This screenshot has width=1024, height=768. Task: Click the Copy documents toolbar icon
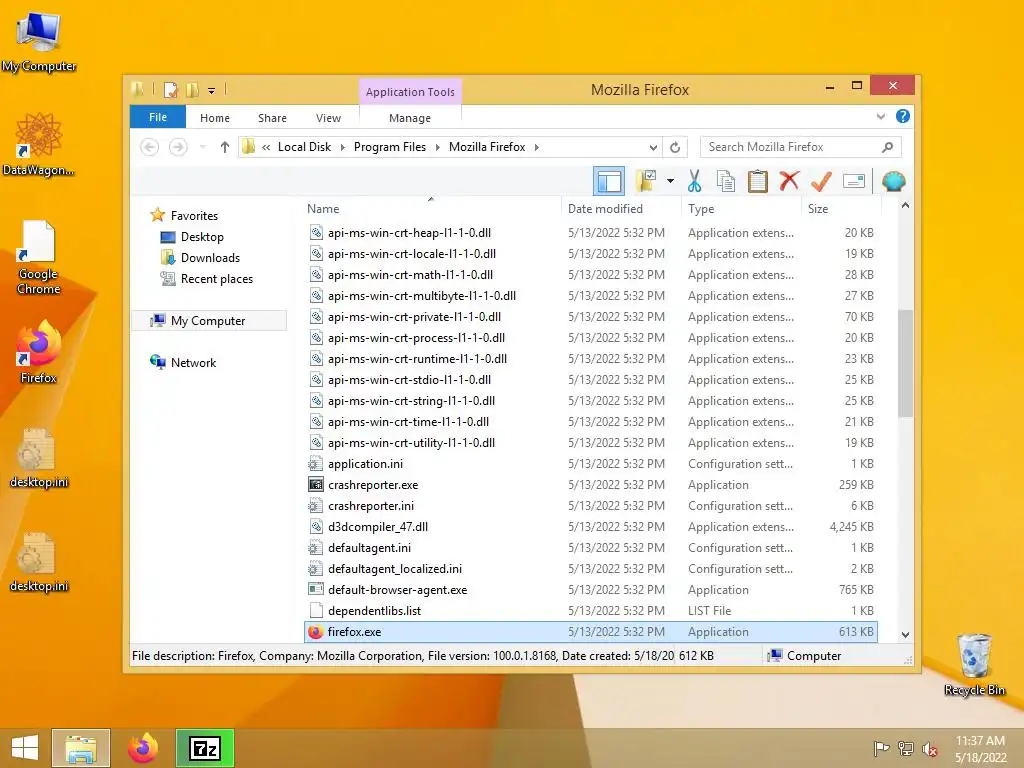[726, 182]
